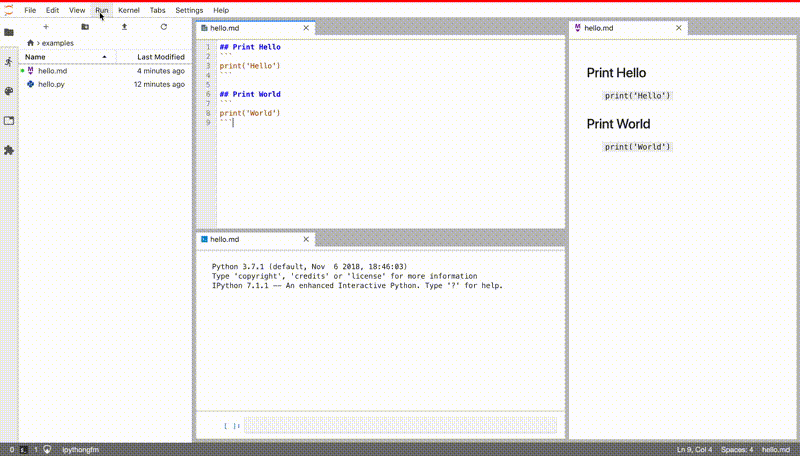Open the Tabs menu

coord(157,10)
